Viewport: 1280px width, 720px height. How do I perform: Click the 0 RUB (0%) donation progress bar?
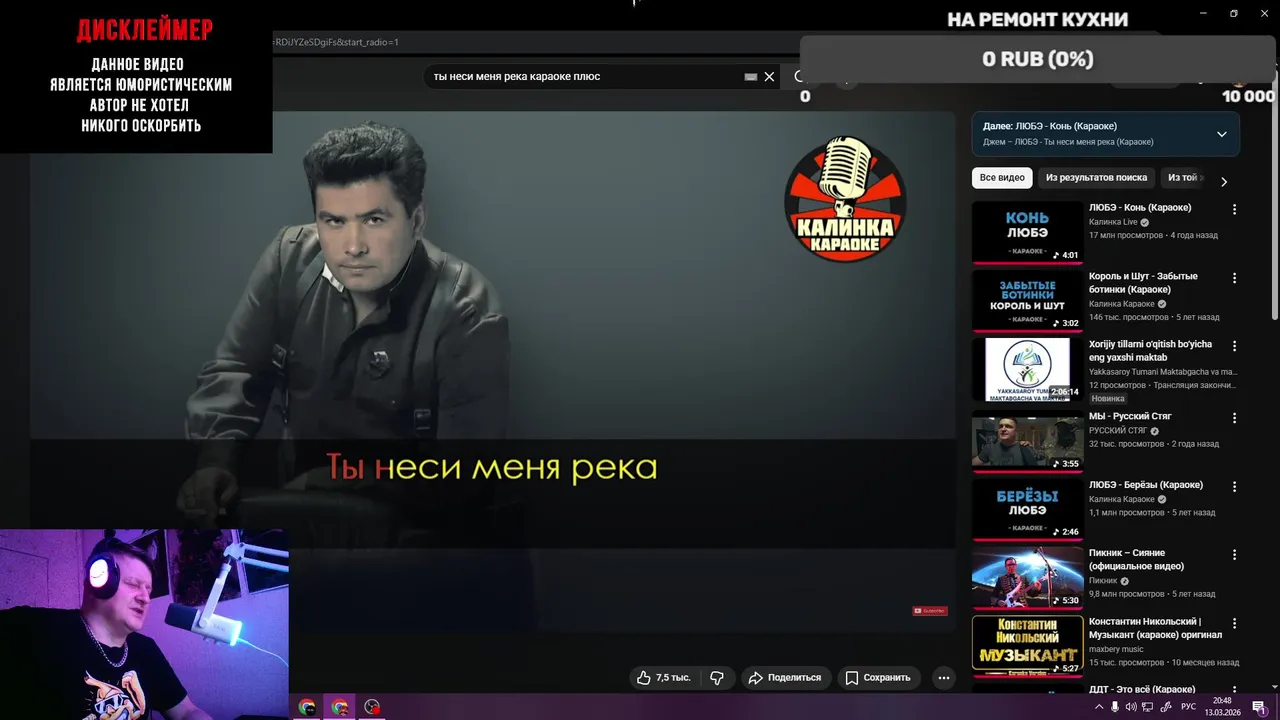tap(1037, 59)
